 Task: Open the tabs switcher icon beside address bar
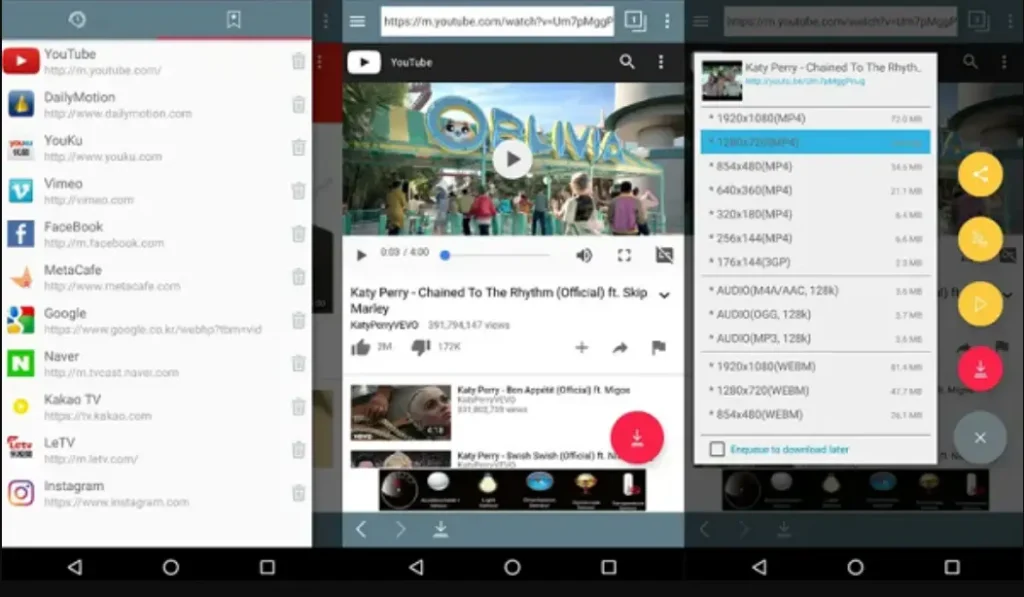coord(635,21)
